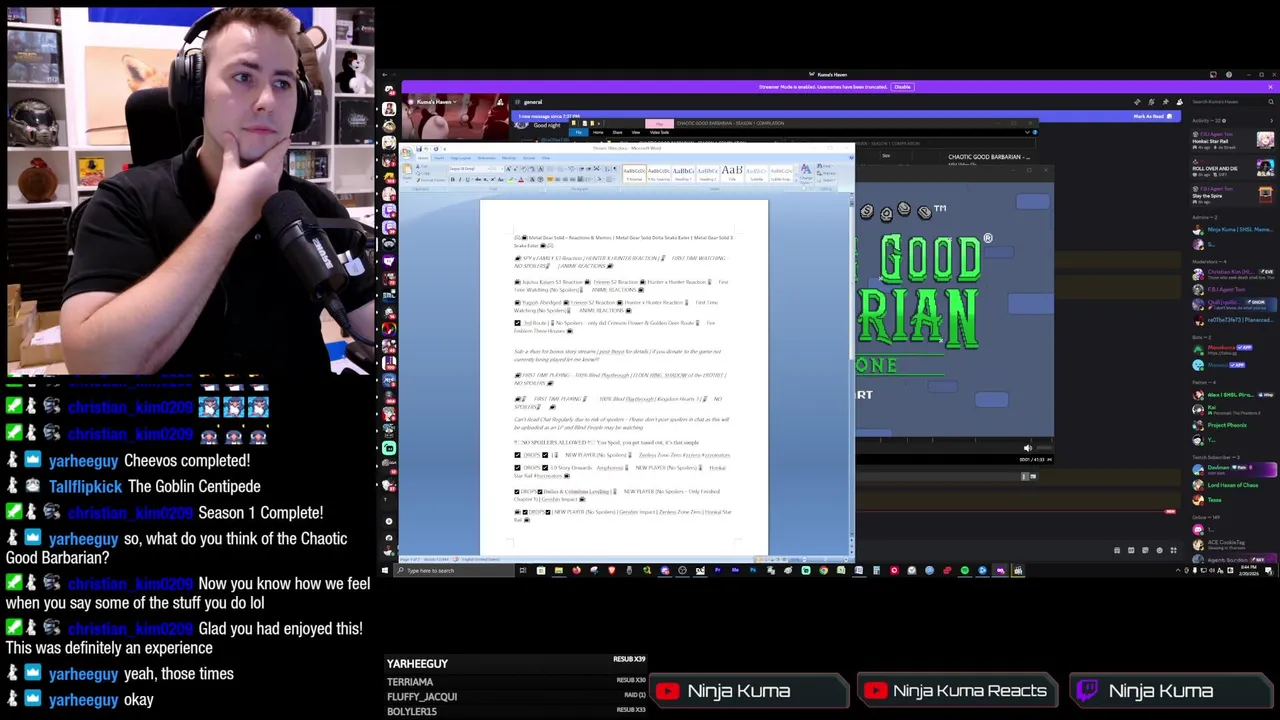Viewport: 1280px width, 720px height.
Task: Toggle Underline formatting in Word
Action: [467, 179]
